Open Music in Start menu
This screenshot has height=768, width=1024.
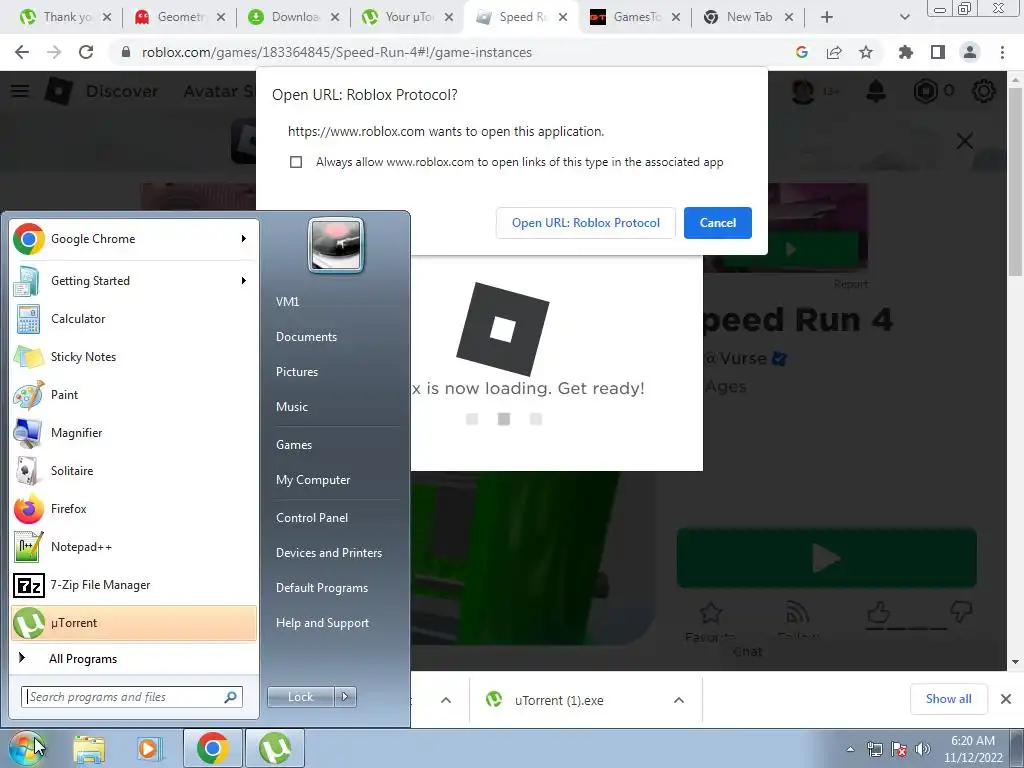tap(292, 407)
